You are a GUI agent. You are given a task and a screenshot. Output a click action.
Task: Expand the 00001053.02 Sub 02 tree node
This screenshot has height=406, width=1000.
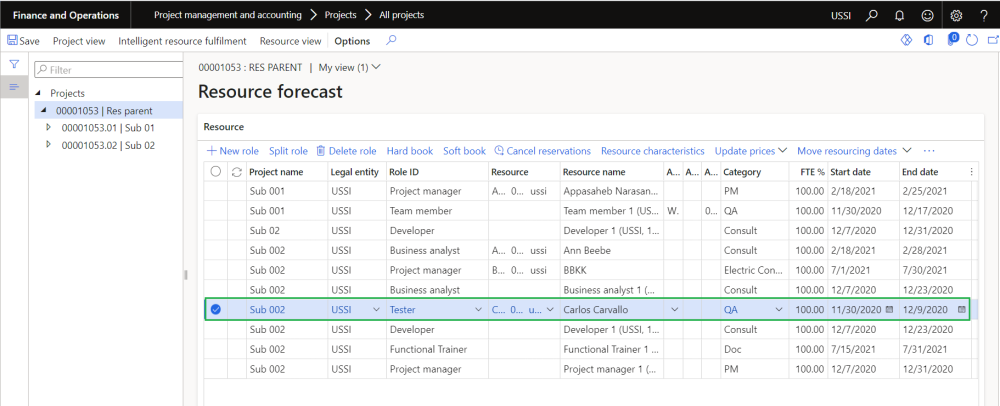49,145
